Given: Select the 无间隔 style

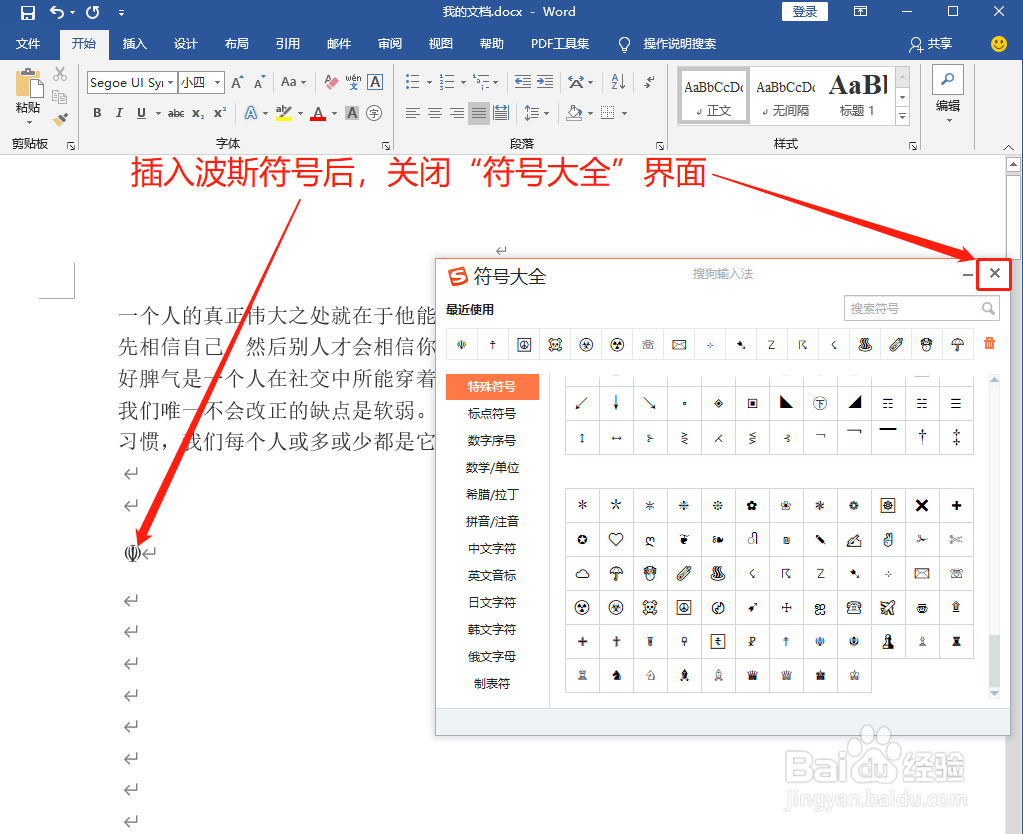Looking at the screenshot, I should 786,96.
